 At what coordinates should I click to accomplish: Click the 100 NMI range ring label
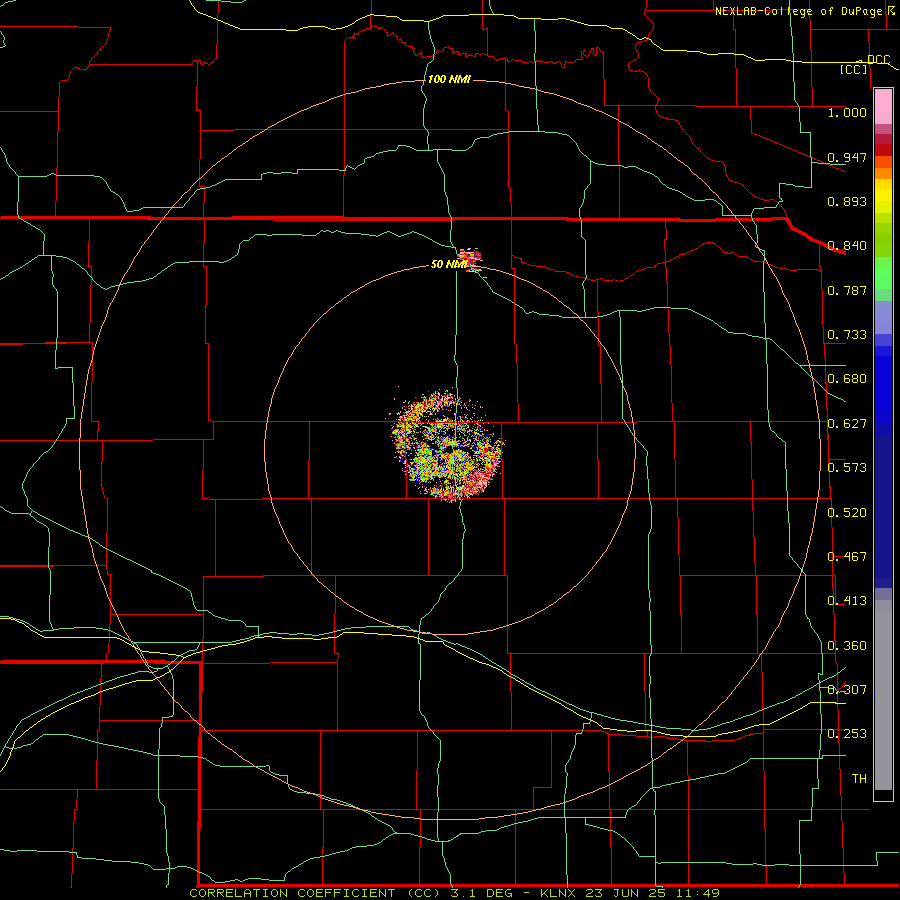[449, 79]
